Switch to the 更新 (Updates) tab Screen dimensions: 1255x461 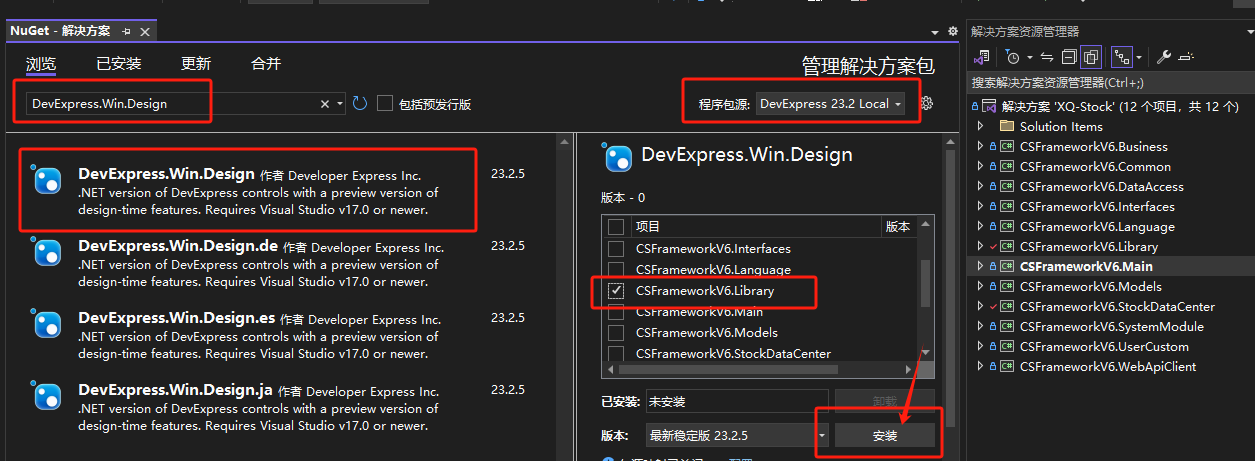coord(196,64)
